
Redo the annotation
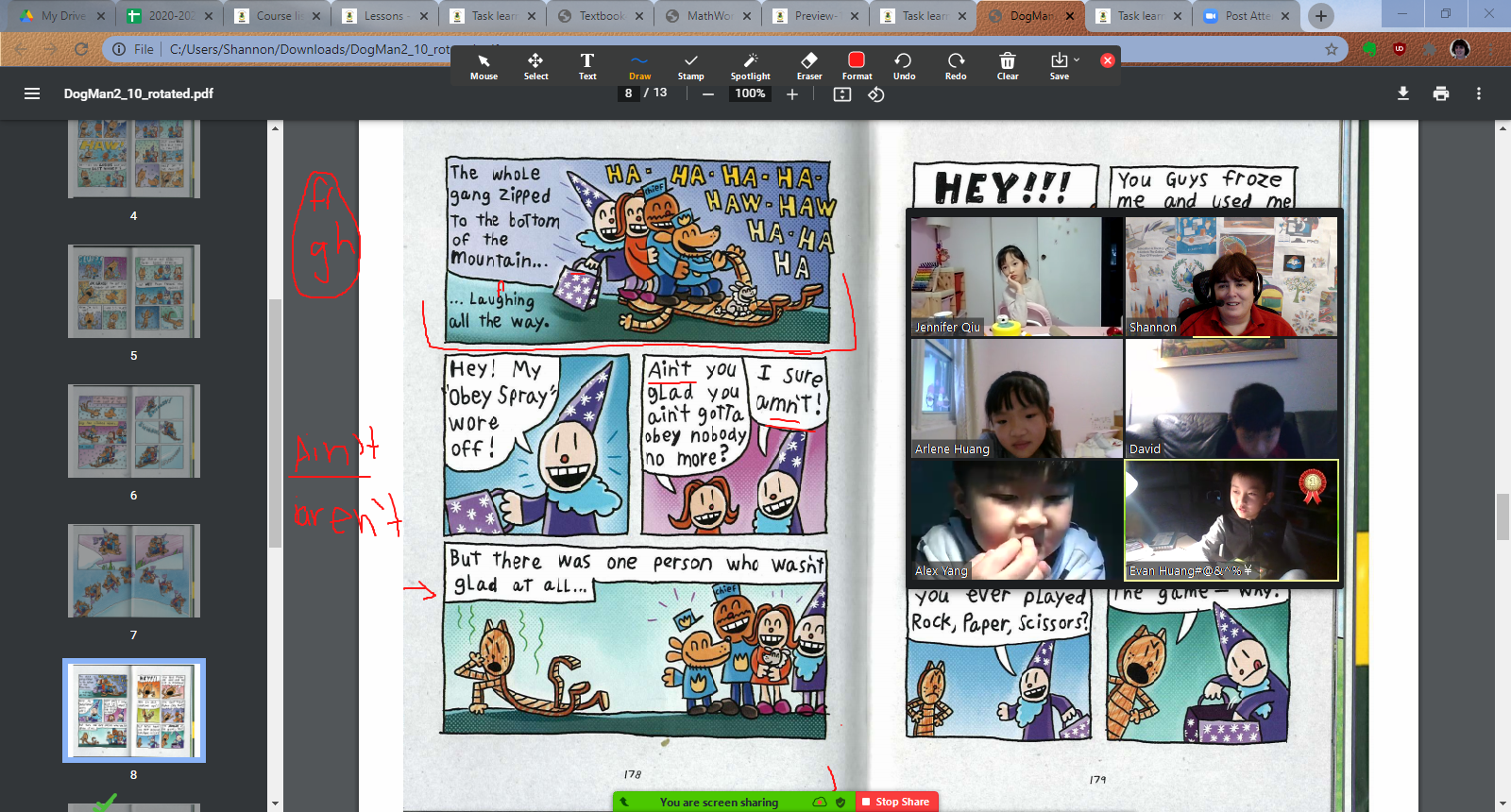(956, 66)
